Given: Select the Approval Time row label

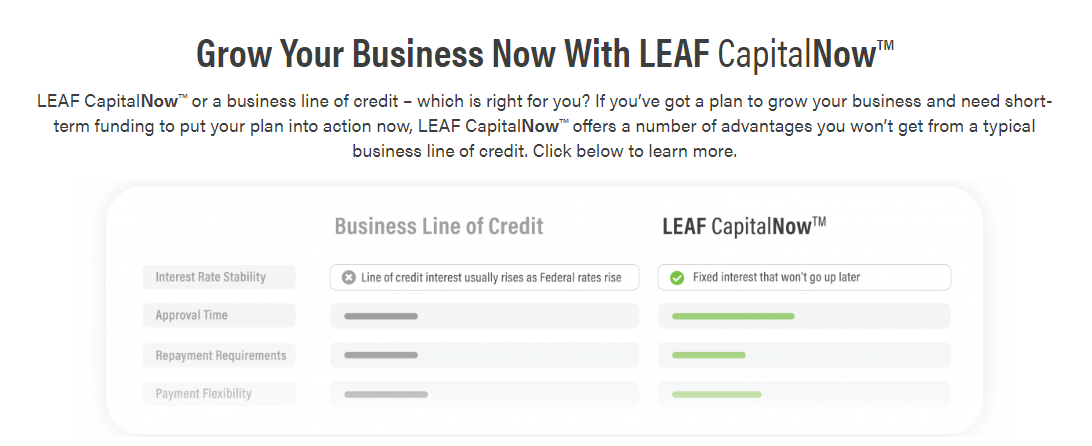Looking at the screenshot, I should coord(191,316).
